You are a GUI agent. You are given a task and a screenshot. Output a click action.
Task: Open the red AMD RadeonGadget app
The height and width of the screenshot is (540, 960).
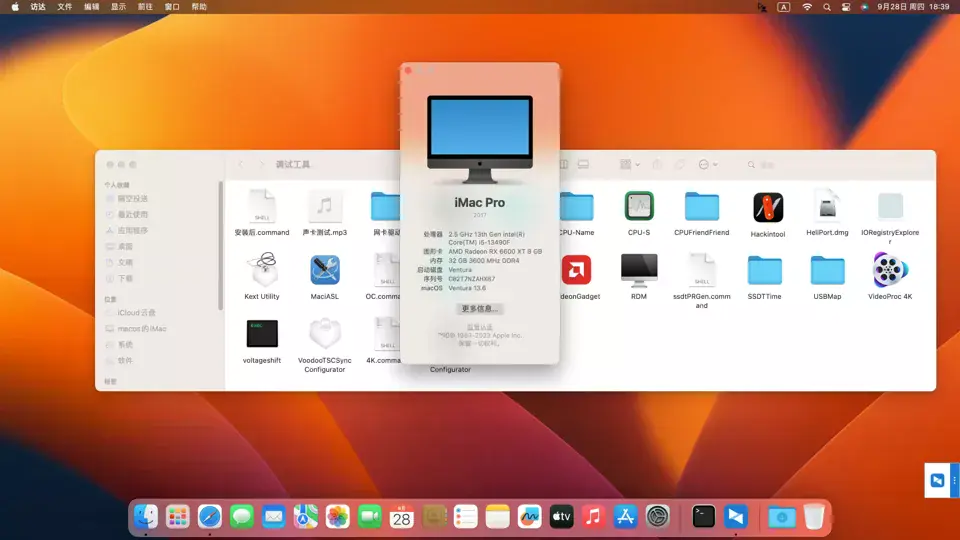point(576,270)
